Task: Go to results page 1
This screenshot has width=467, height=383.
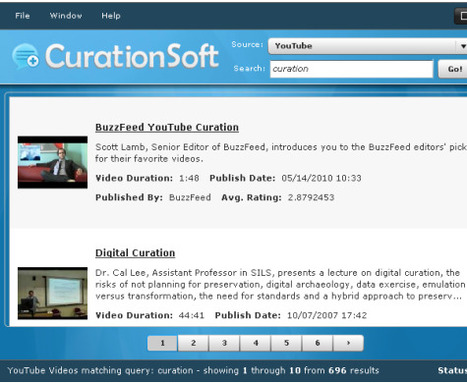Action: point(162,343)
